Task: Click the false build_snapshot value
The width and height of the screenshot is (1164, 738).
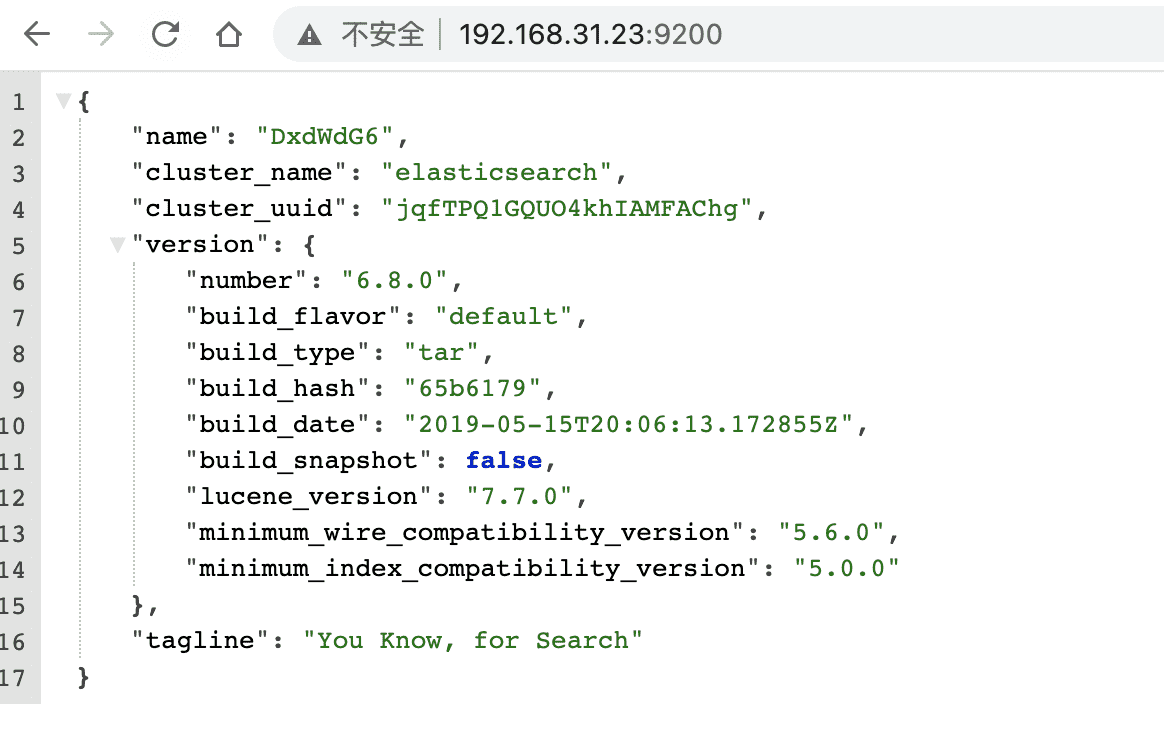Action: pyautogui.click(x=504, y=461)
